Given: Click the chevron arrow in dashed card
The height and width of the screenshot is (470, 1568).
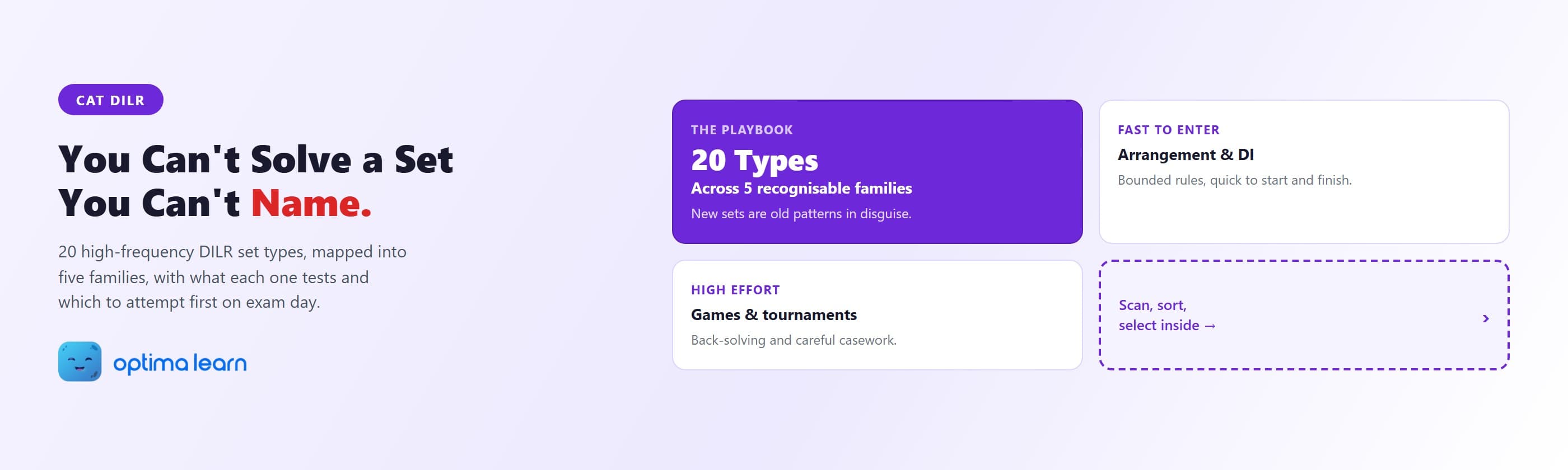Looking at the screenshot, I should (1486, 318).
